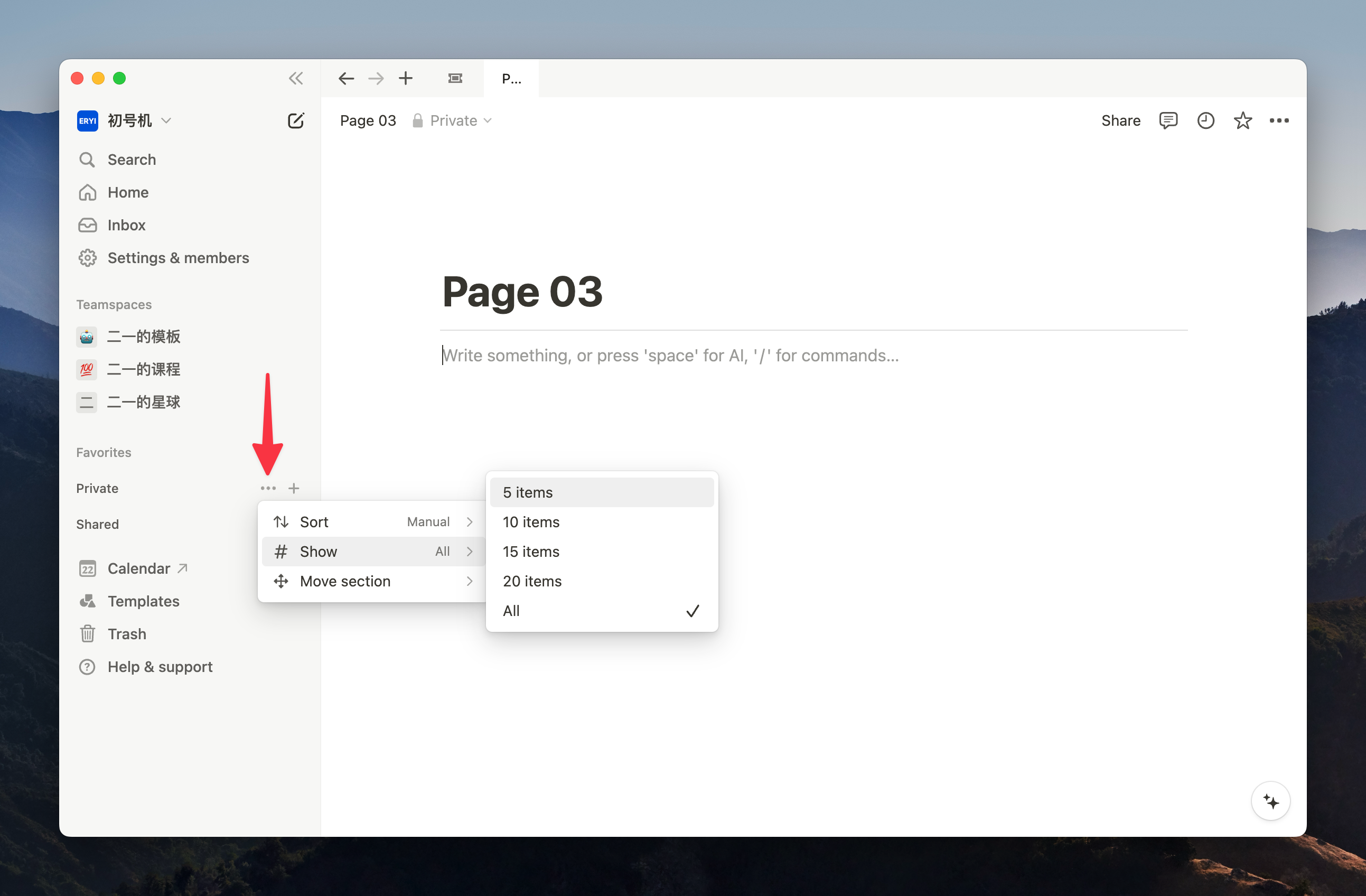Open new tab with plus icon
Viewport: 1366px width, 896px height.
point(406,78)
